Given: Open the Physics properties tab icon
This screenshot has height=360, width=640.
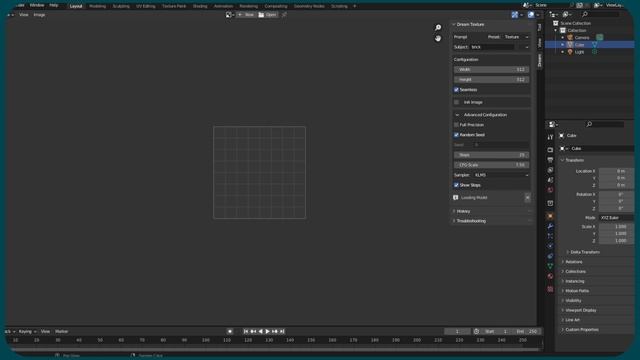Looking at the screenshot, I should click(550, 246).
